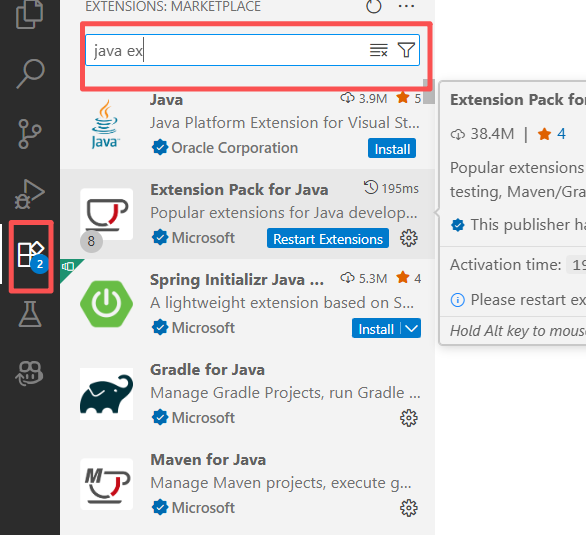Click the 4-star rating in the hover popup
Screen dimensions: 586x535
tap(552, 134)
